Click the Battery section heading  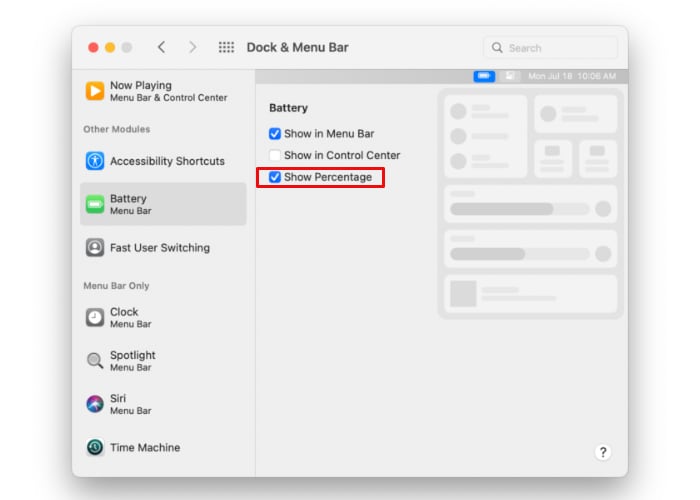tap(288, 108)
